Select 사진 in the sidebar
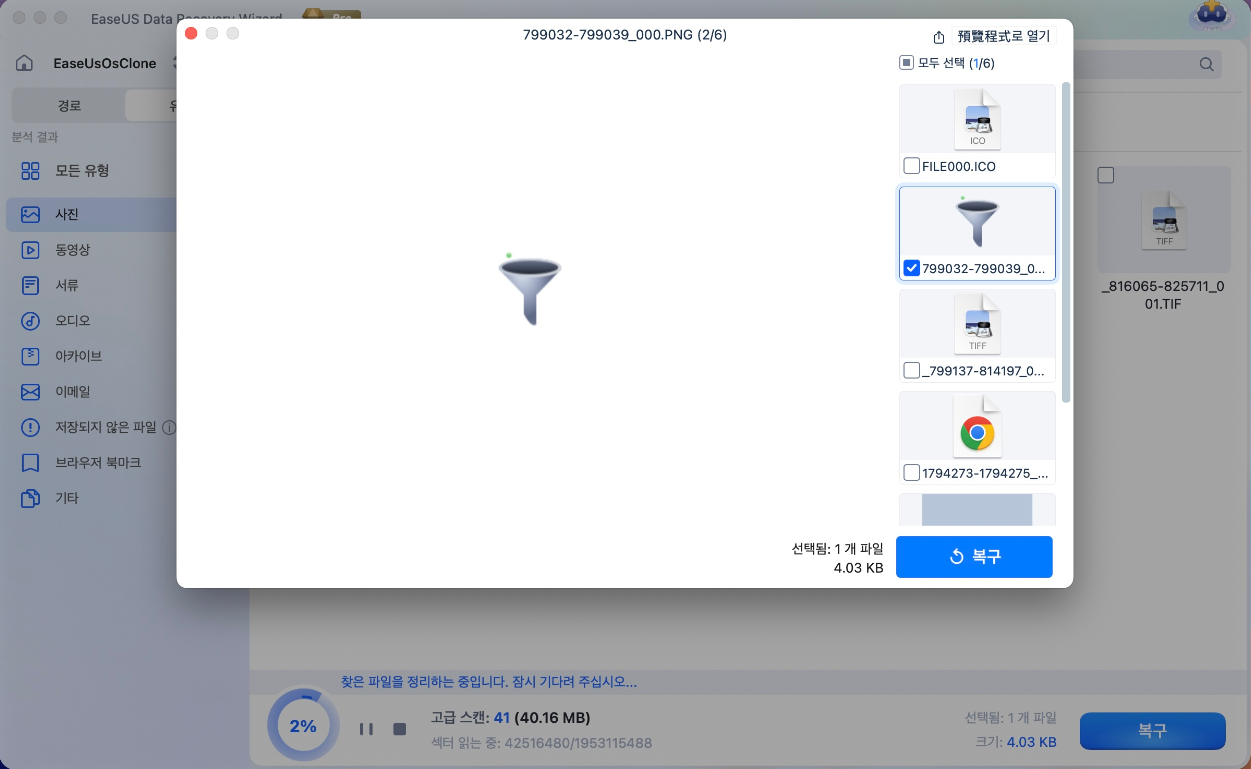The image size is (1251, 769). (x=66, y=214)
